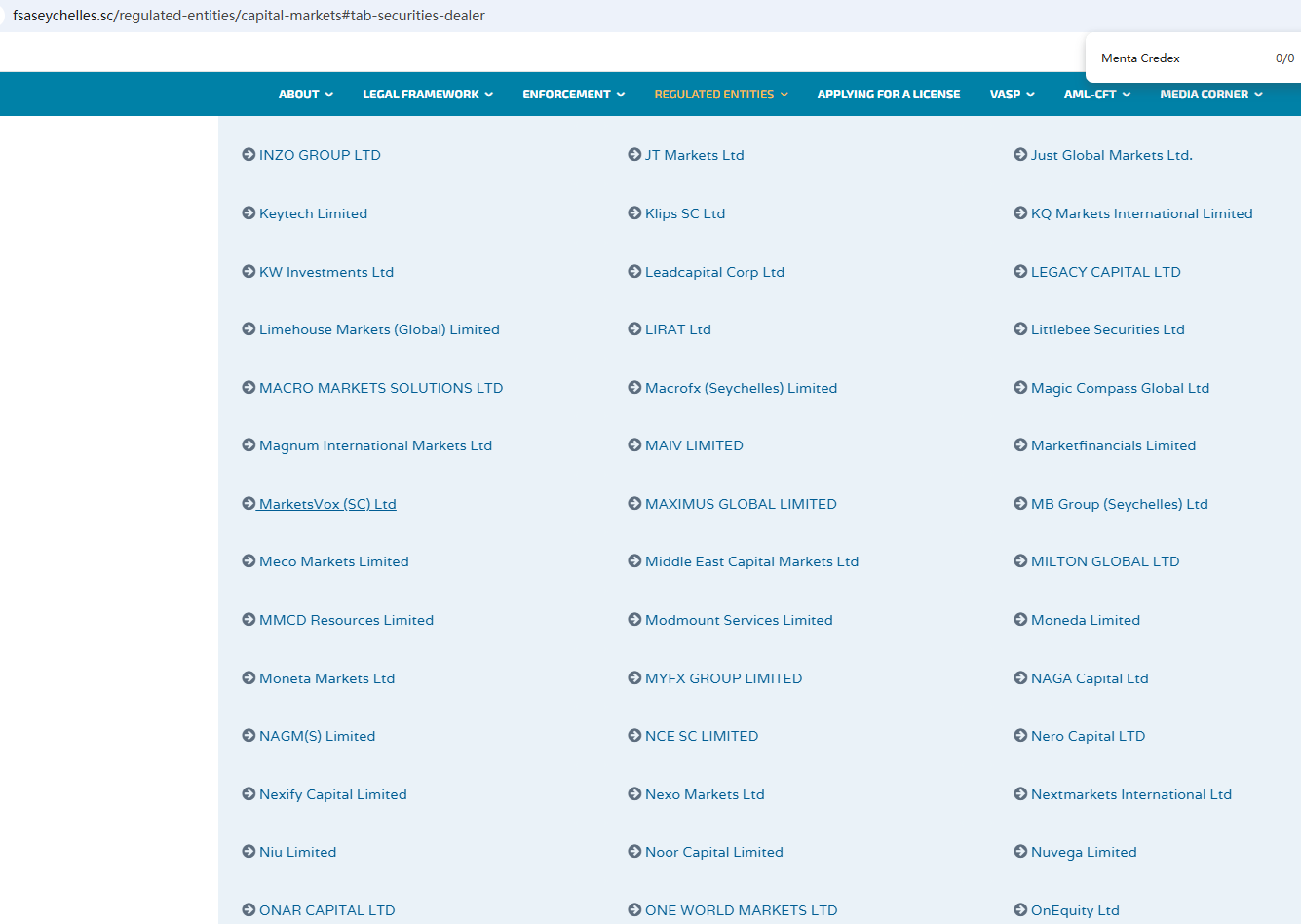Click the find bar containing Menta Credex

[x=1193, y=58]
